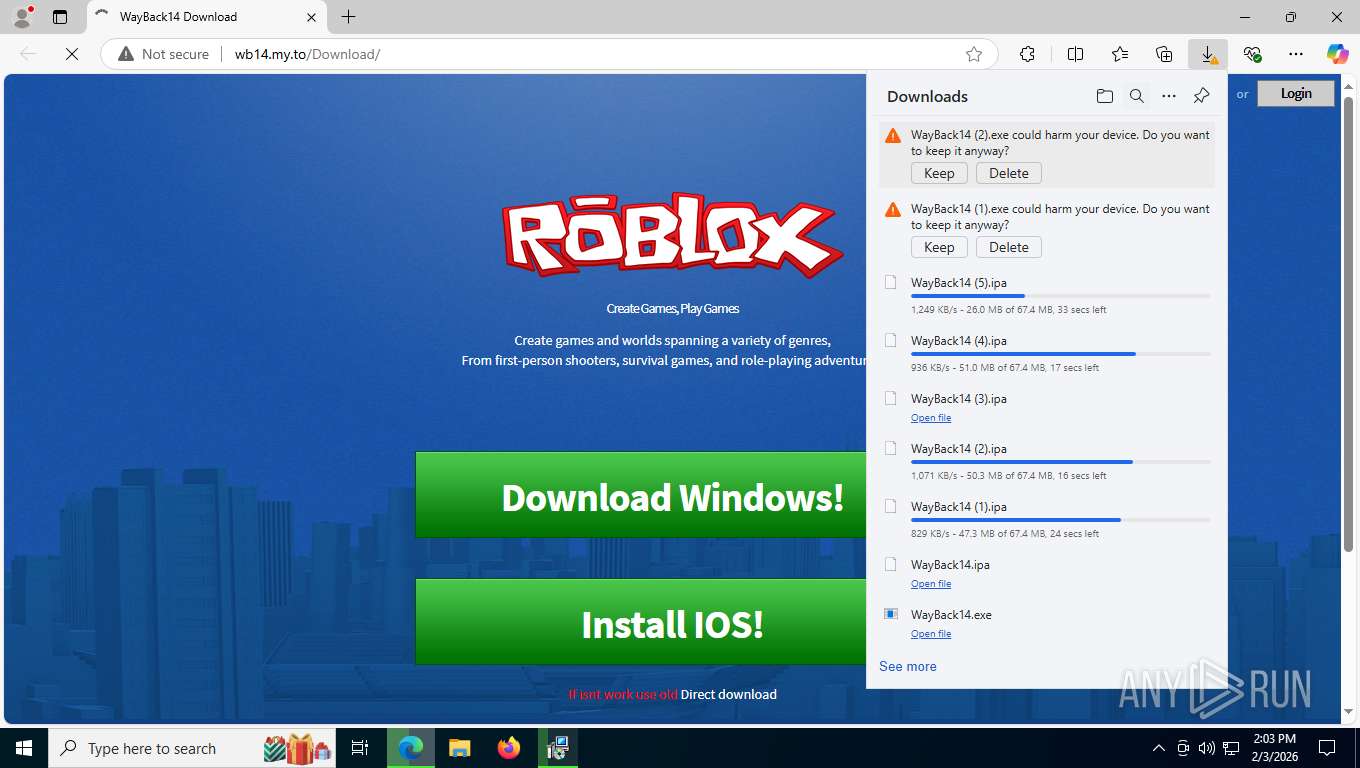1360x768 pixels.
Task: Open the volume speaker tray icon
Action: (x=1207, y=748)
